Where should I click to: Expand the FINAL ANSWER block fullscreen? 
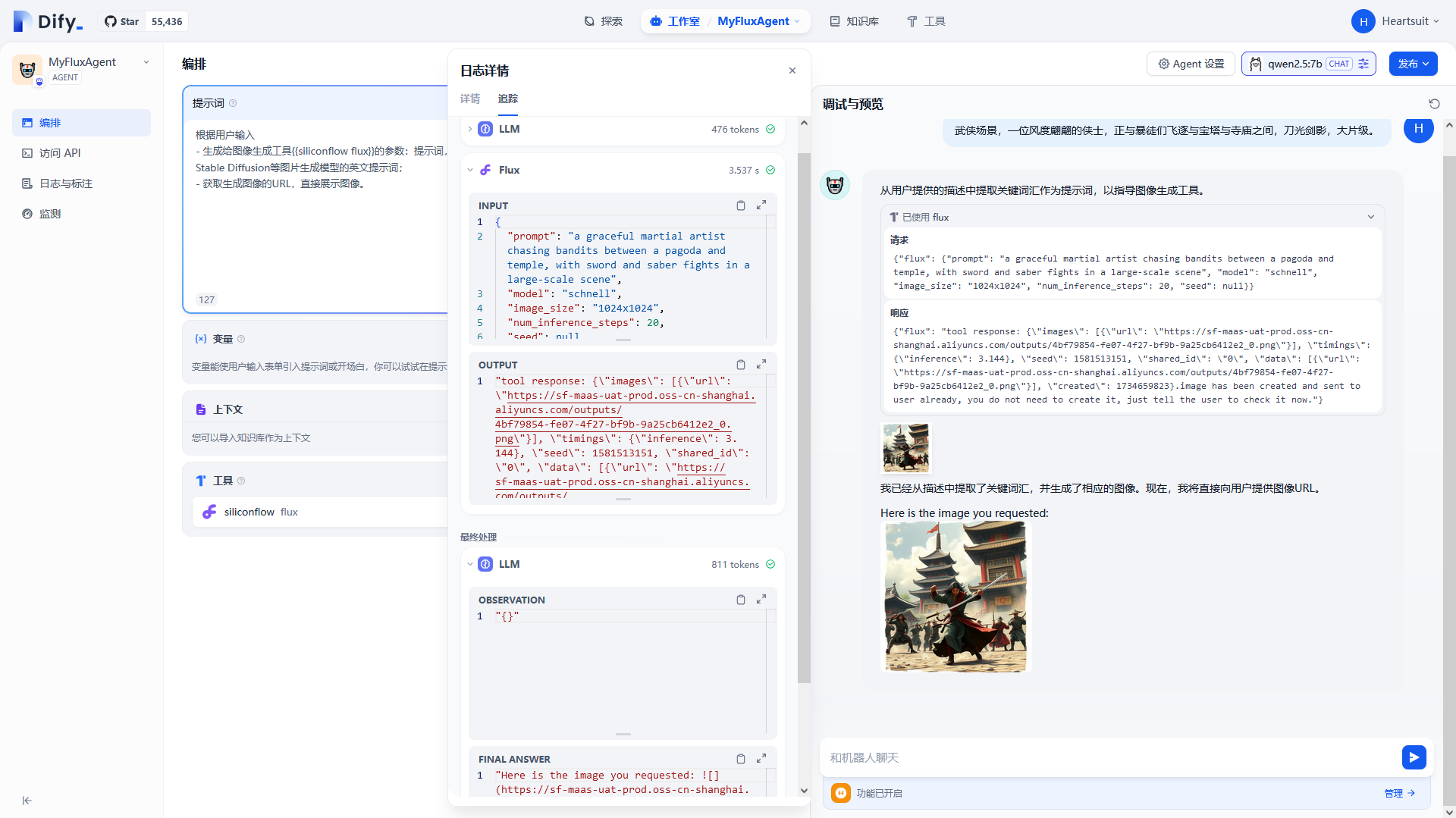coord(761,758)
